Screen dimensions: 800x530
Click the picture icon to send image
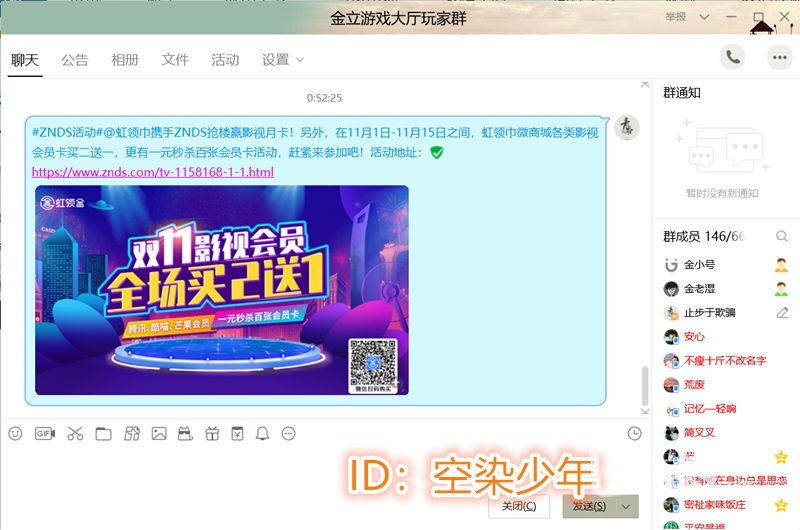[158, 434]
